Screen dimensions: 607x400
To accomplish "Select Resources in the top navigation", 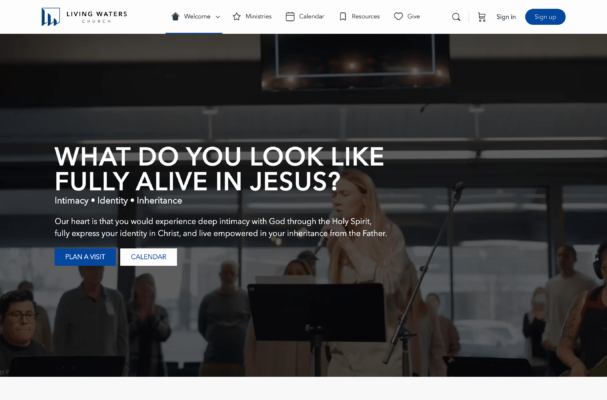I will tap(365, 17).
